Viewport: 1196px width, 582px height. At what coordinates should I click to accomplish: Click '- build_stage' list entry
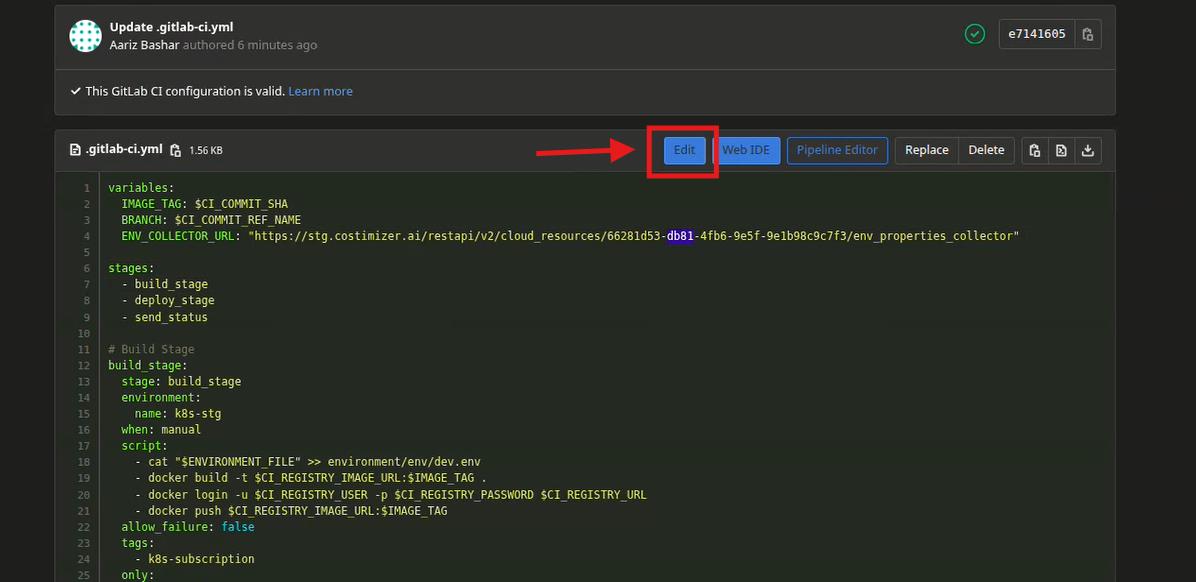[x=165, y=285]
